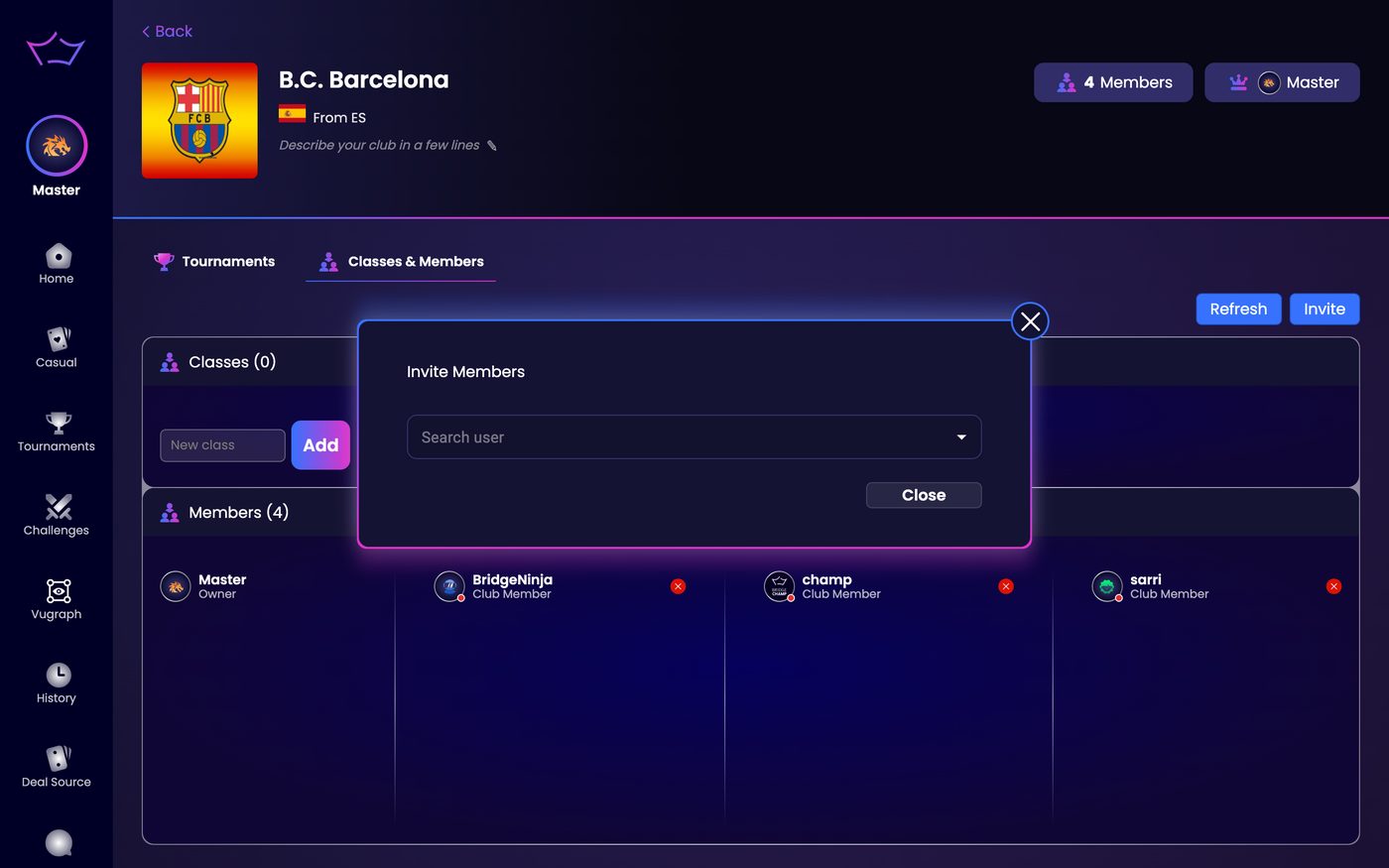This screenshot has height=868, width=1389.
Task: Click the 'B.C. Barcelona' club name
Action: [364, 79]
